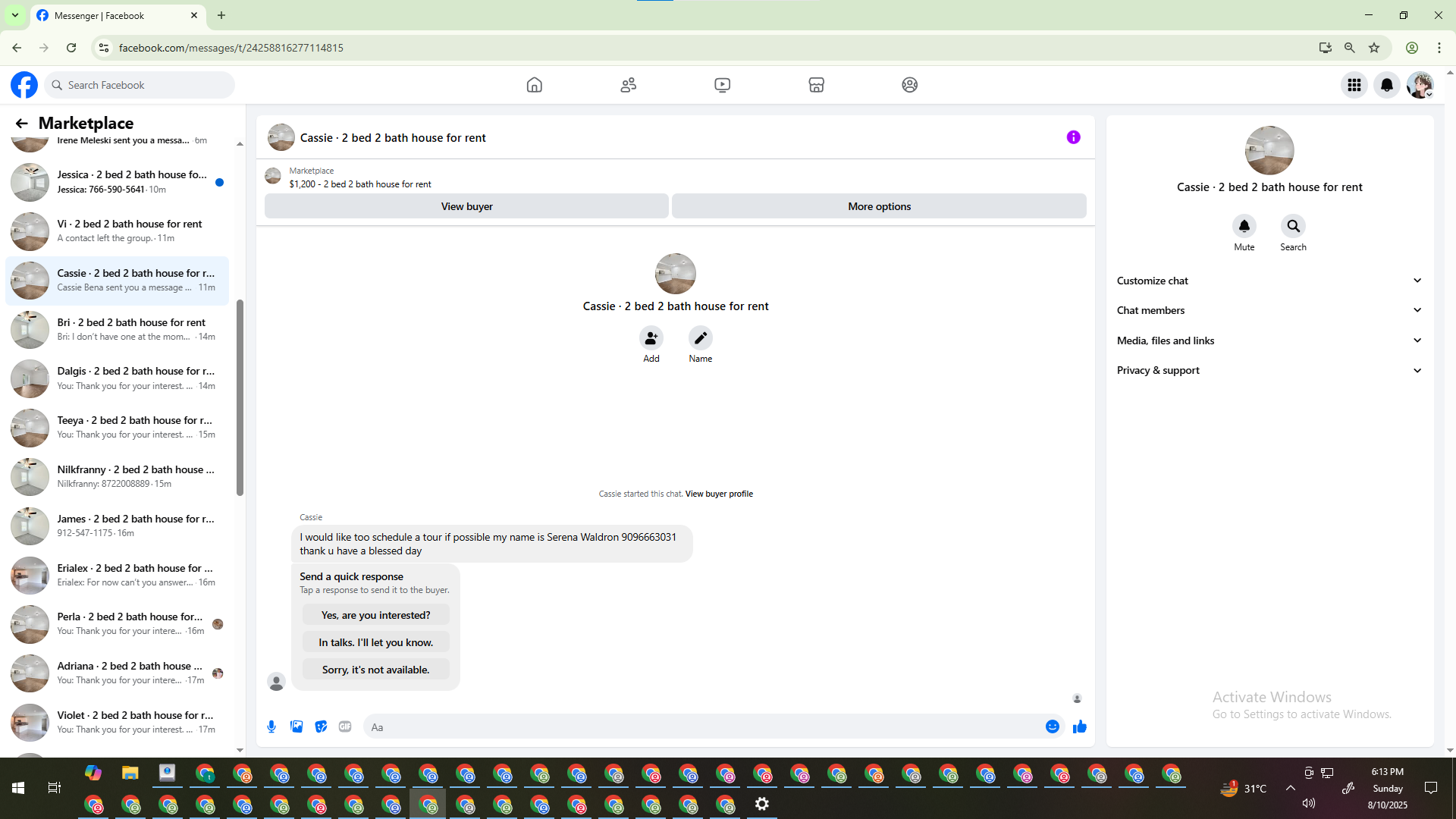The width and height of the screenshot is (1456, 819).
Task: Open the GIF picker icon
Action: click(345, 726)
